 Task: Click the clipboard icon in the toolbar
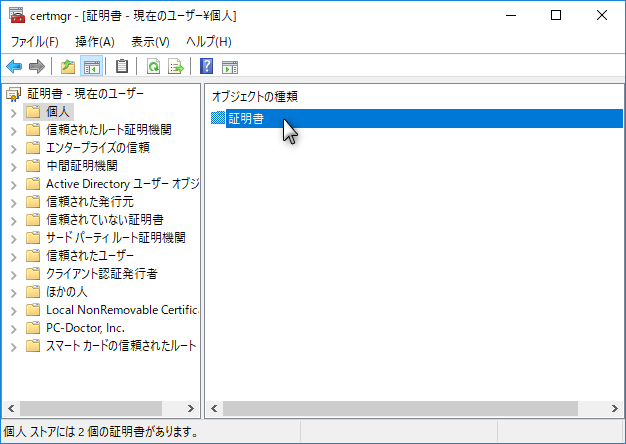click(122, 67)
